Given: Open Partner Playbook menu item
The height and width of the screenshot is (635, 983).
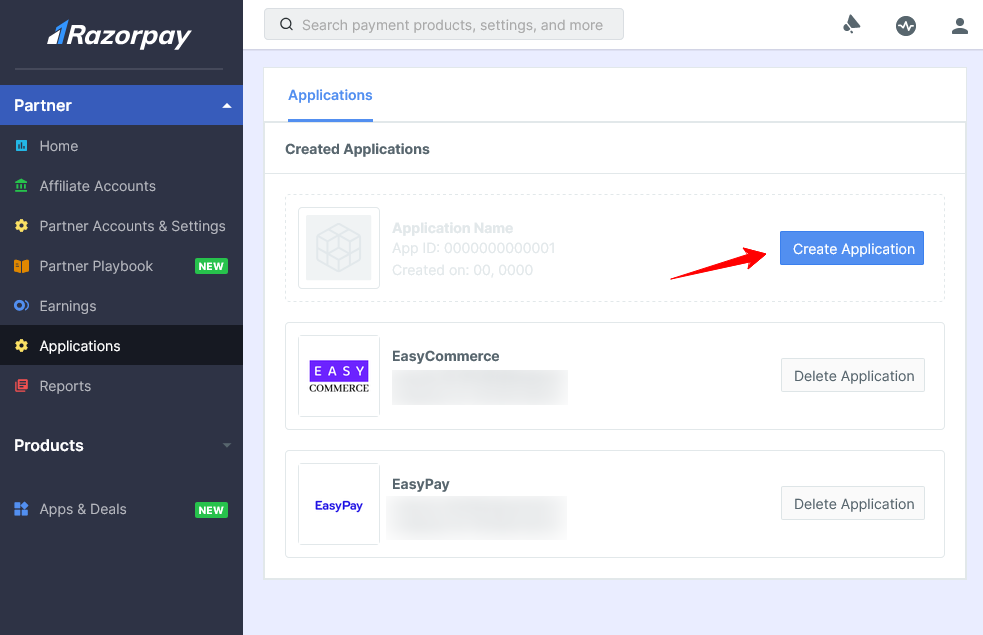Looking at the screenshot, I should point(122,266).
